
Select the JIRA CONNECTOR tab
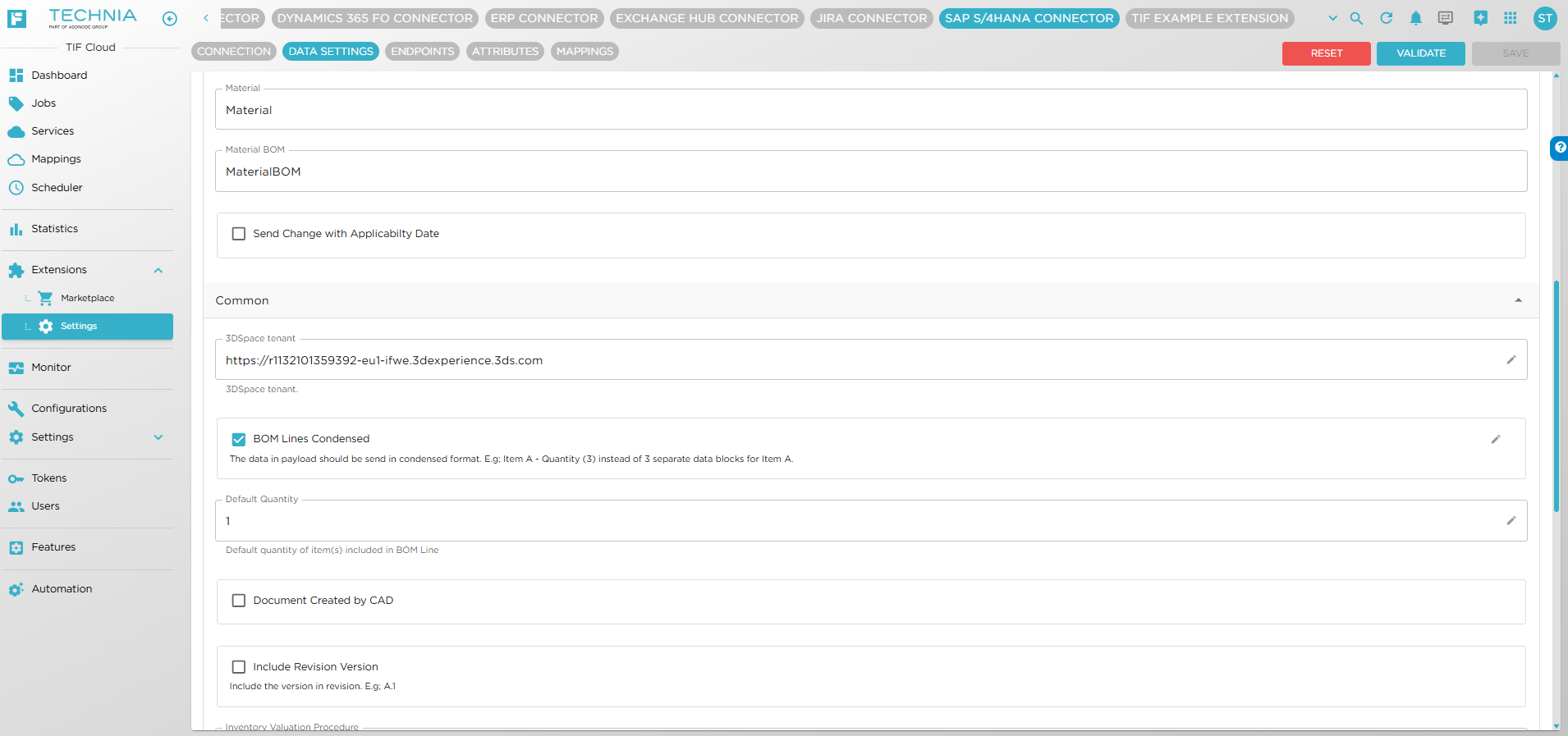[x=871, y=18]
